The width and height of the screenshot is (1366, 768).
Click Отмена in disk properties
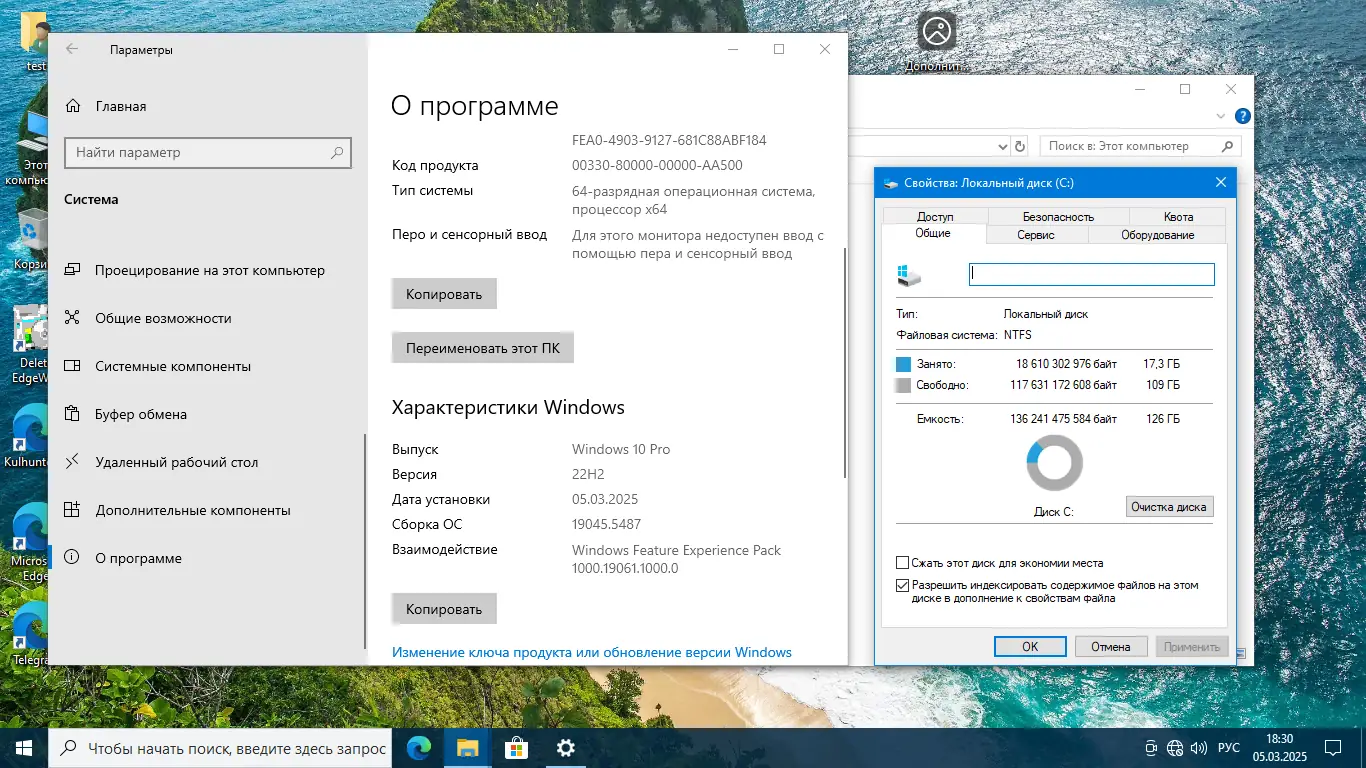[1110, 647]
